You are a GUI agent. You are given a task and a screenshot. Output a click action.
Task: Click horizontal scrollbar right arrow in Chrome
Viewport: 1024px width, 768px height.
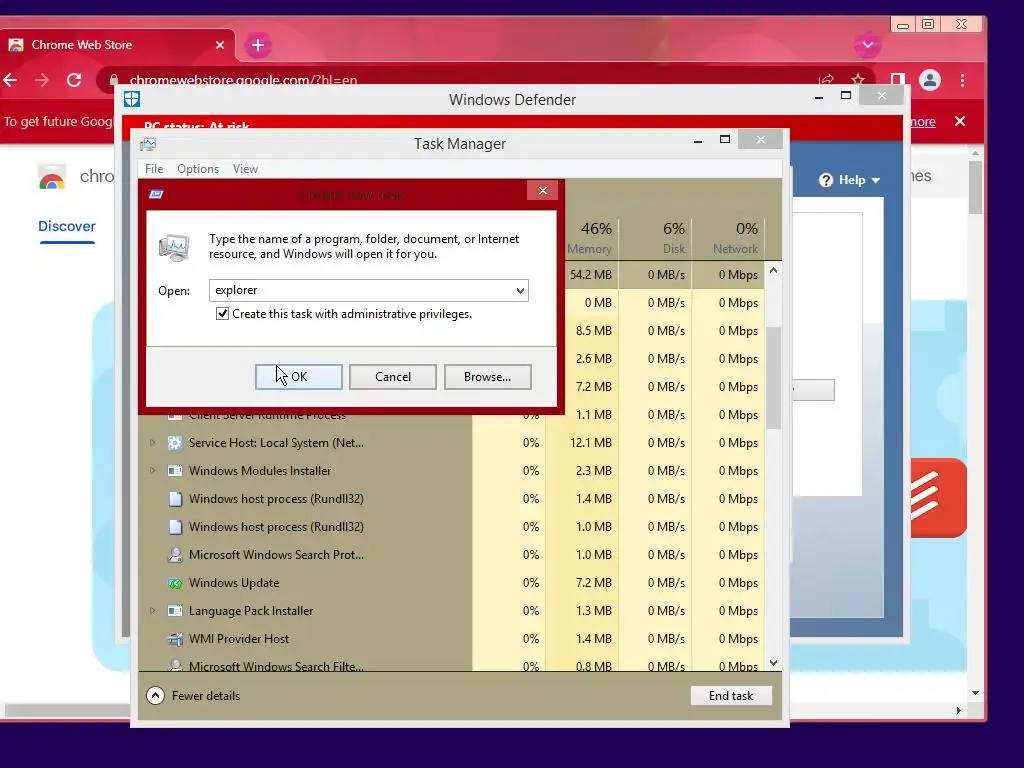tap(958, 711)
